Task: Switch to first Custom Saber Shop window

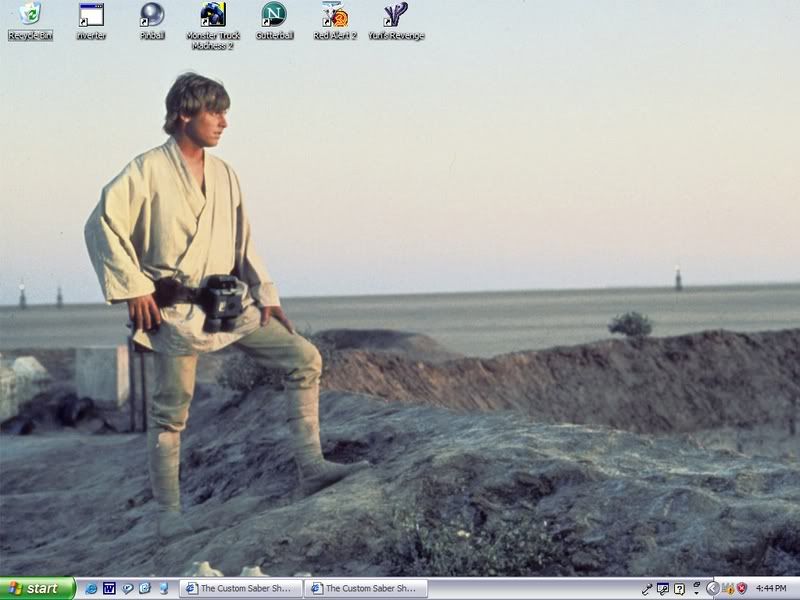Action: coord(240,589)
